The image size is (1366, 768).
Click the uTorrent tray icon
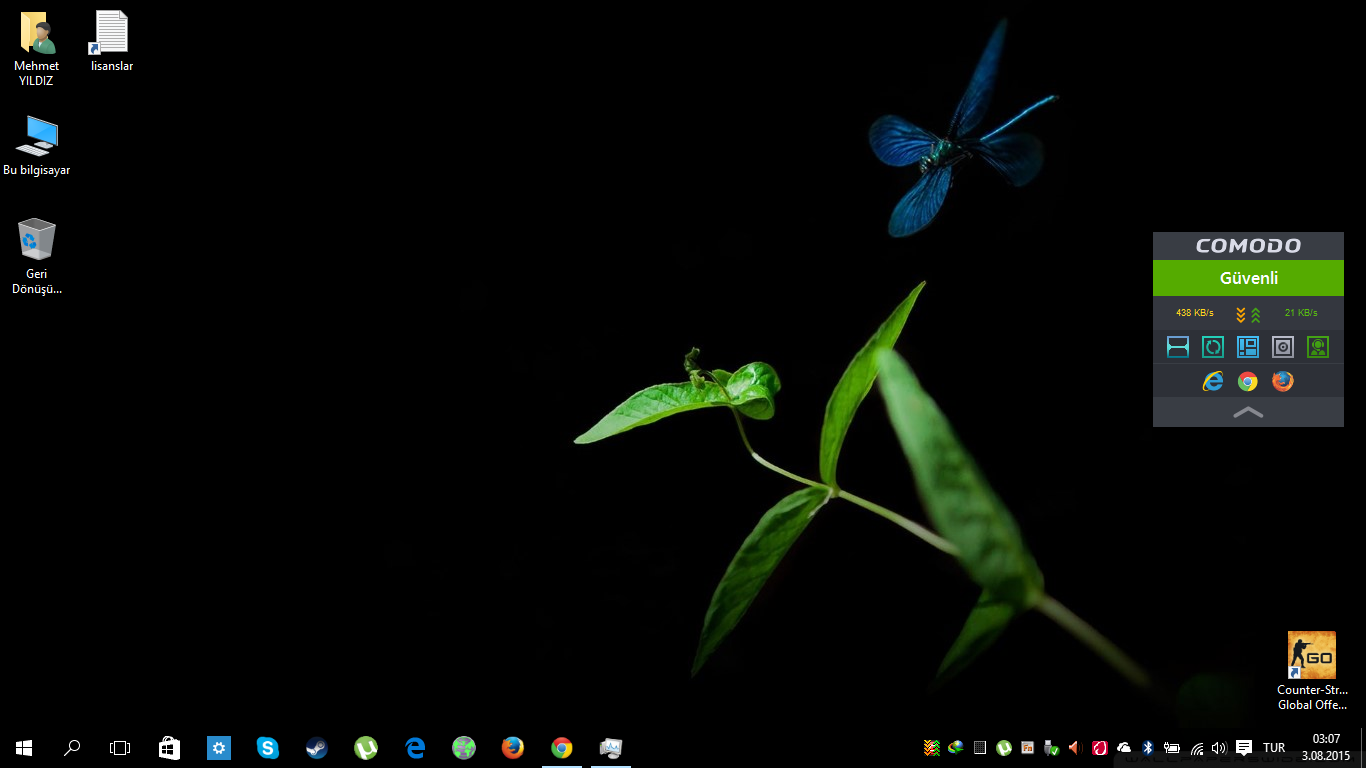1003,747
